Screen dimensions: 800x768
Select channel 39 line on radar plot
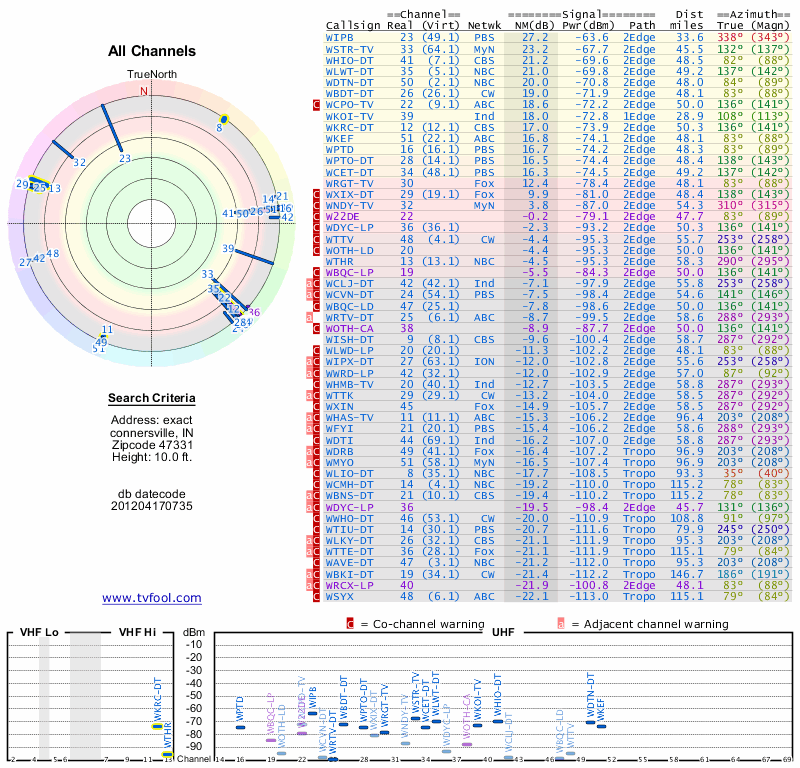254,257
